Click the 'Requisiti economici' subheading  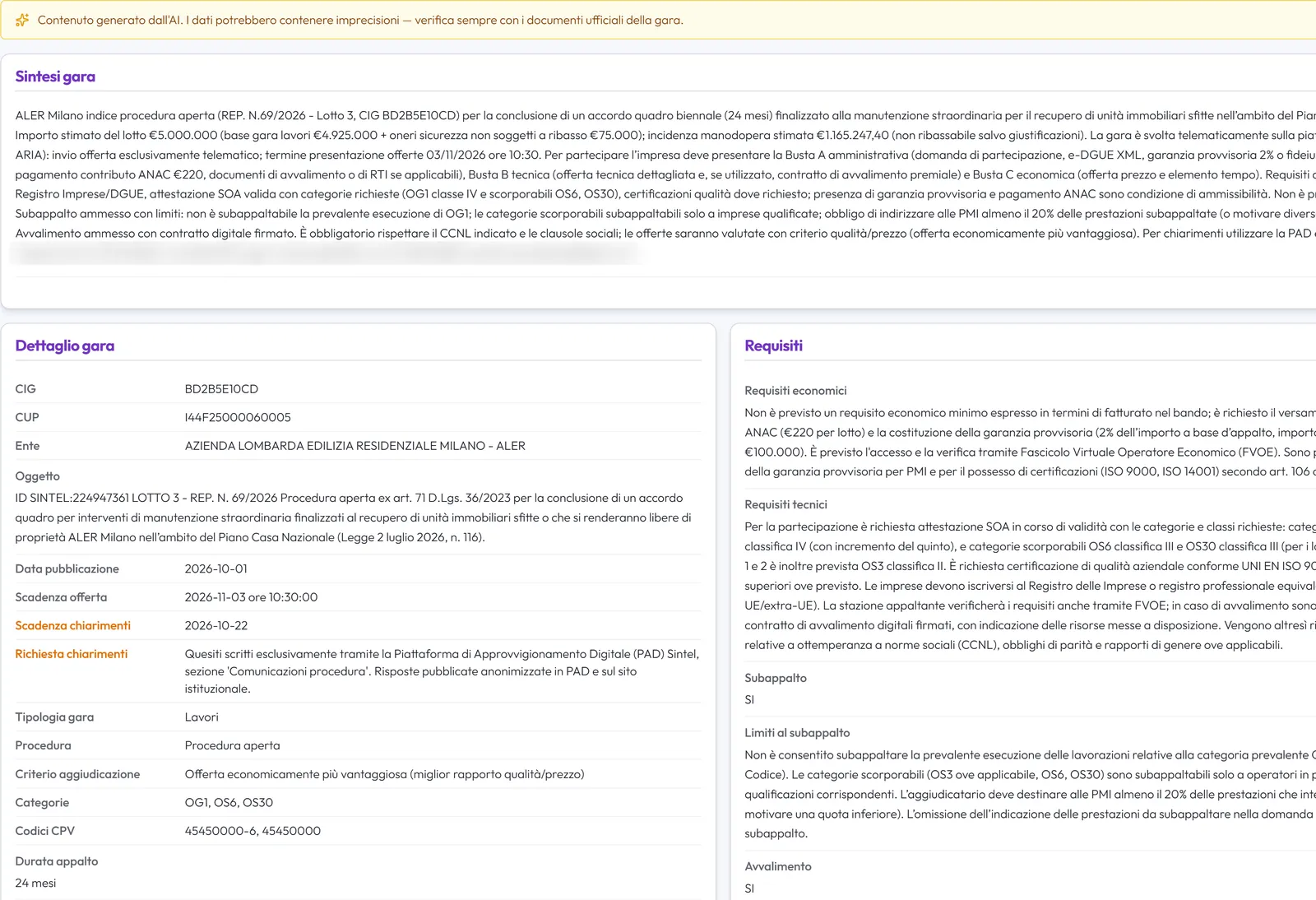795,391
